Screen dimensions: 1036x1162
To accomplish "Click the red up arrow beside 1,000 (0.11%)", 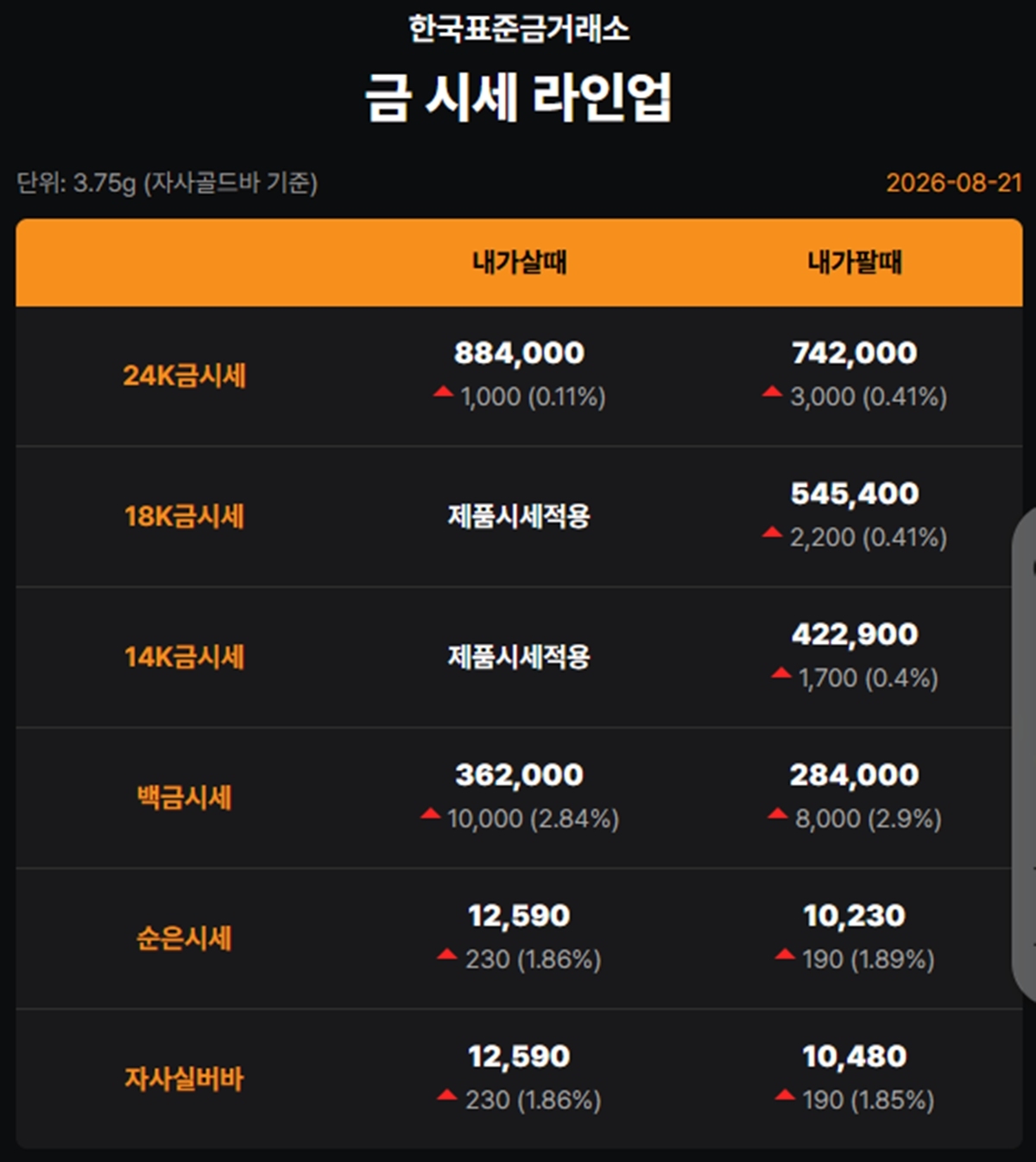I will [x=443, y=392].
